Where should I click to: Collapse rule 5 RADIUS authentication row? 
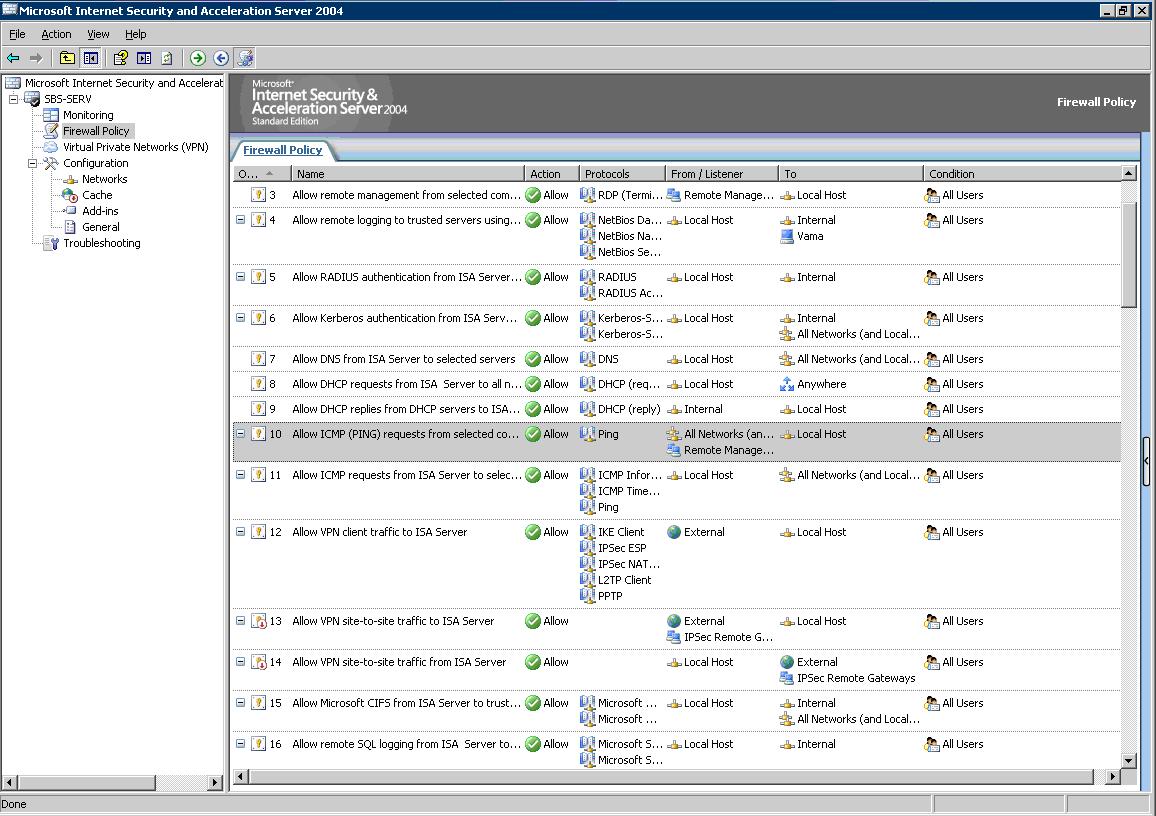pos(240,276)
